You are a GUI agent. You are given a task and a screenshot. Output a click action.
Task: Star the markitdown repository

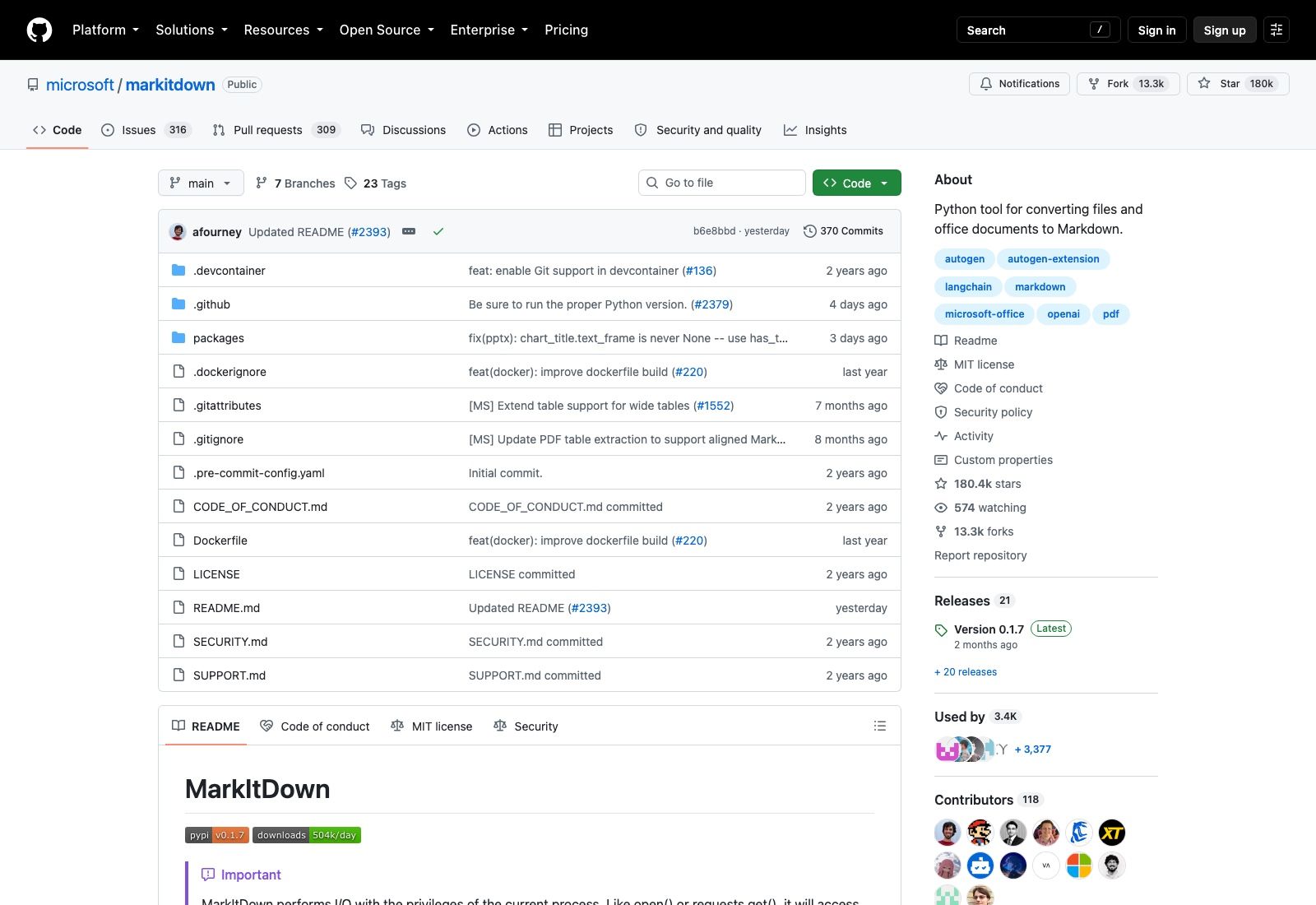click(x=1238, y=84)
